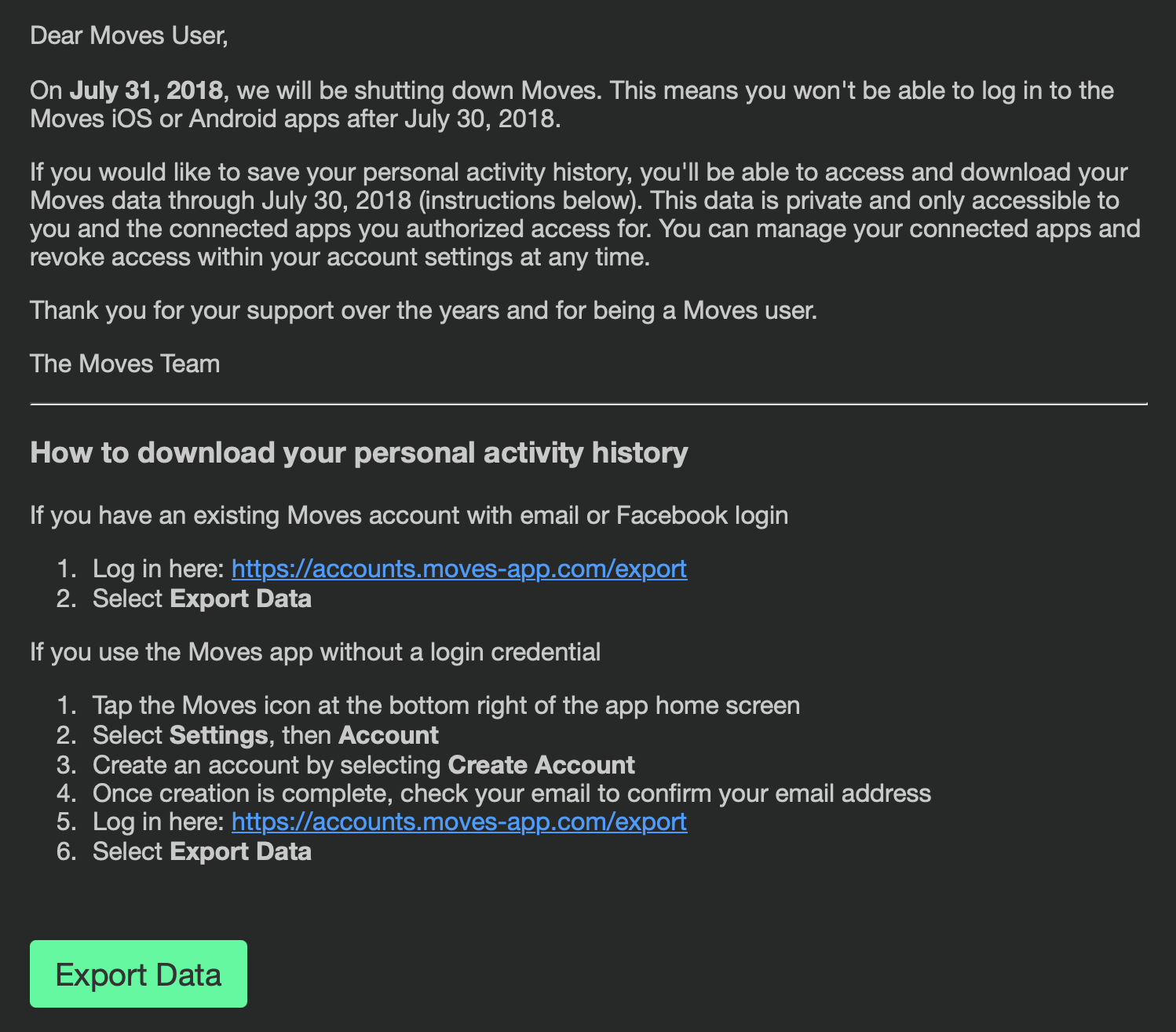
Task: Click the bold Settings text in step 2
Action: [218, 734]
